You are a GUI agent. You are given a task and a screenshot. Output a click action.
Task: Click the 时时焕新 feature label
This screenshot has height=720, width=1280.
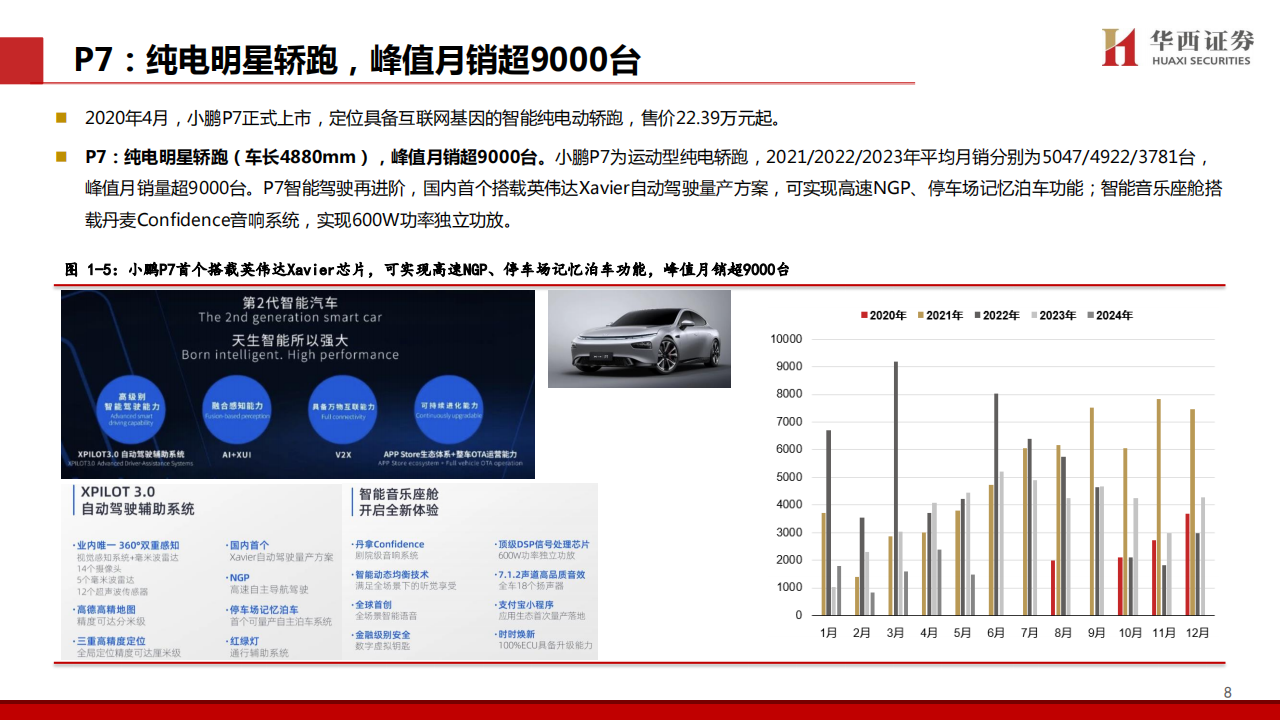pos(515,635)
